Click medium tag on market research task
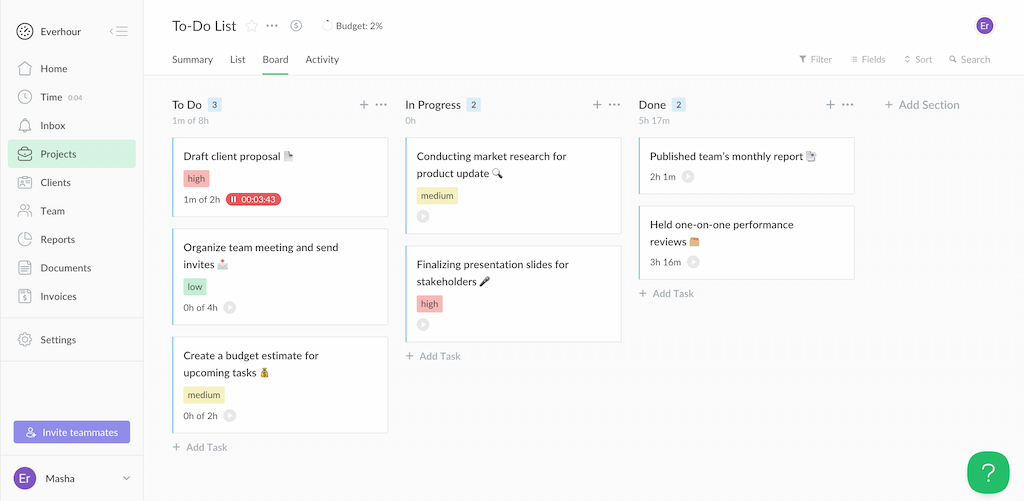The height and width of the screenshot is (501, 1024). [437, 195]
